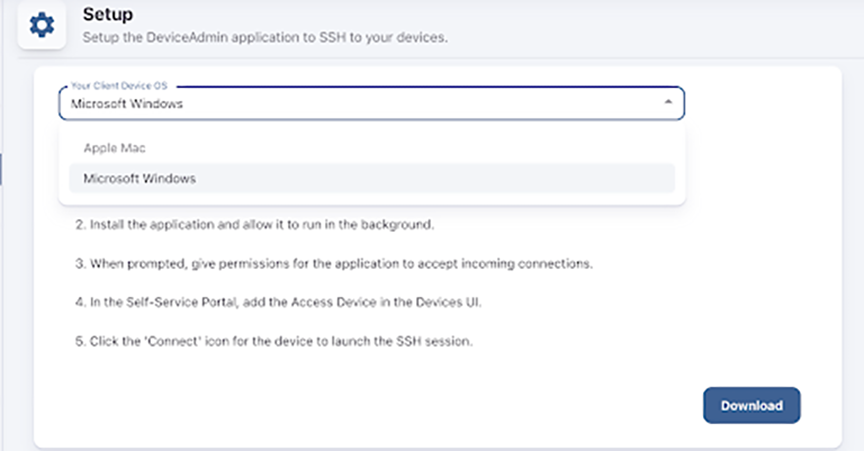Click the Setup gear icon

tap(43, 25)
